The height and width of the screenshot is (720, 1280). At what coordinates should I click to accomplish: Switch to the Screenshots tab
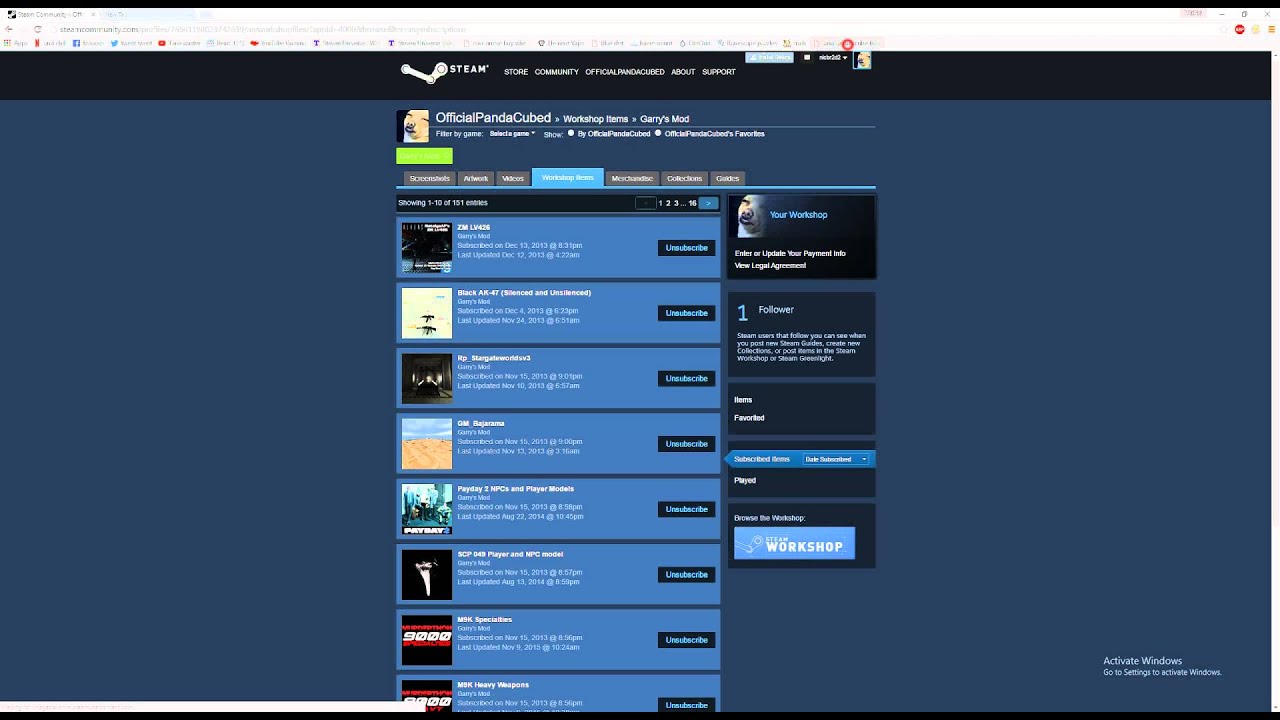(429, 178)
